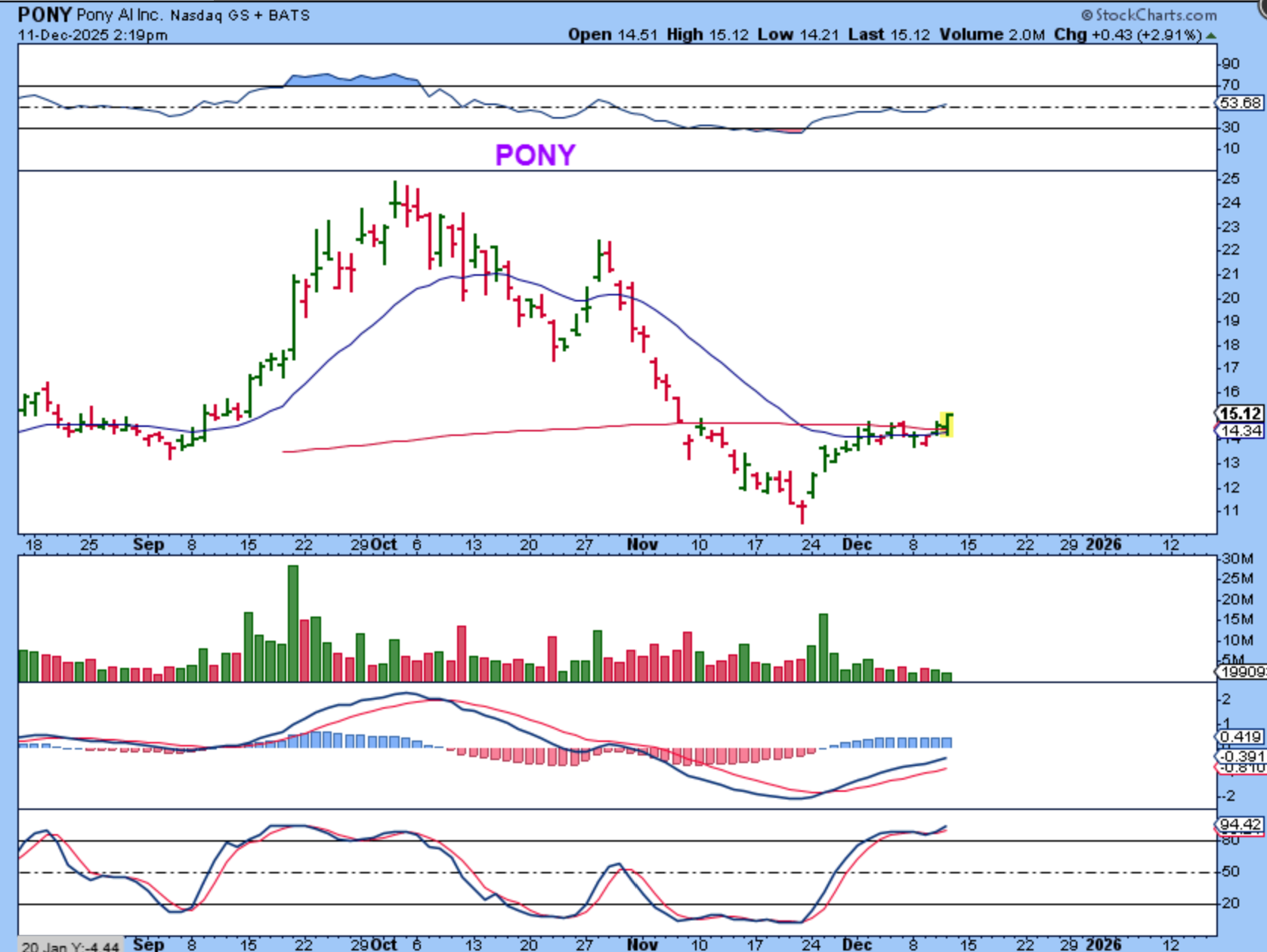Image resolution: width=1267 pixels, height=952 pixels.
Task: Click "Last 15.12" in the header quote line
Action: click(x=889, y=35)
